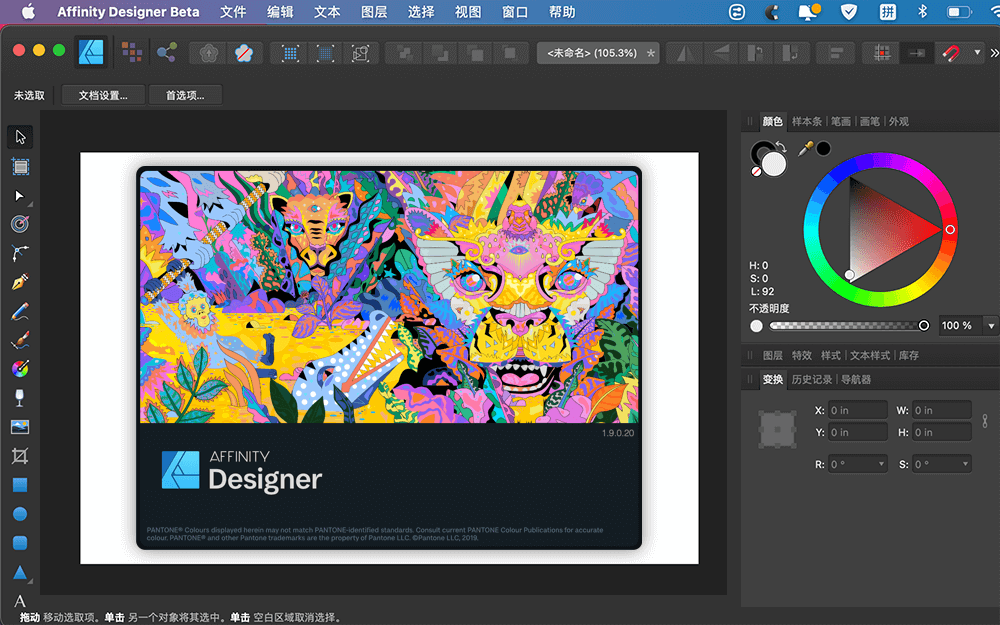This screenshot has width=1000, height=625.
Task: Click the color picker eyedropper
Action: (806, 149)
